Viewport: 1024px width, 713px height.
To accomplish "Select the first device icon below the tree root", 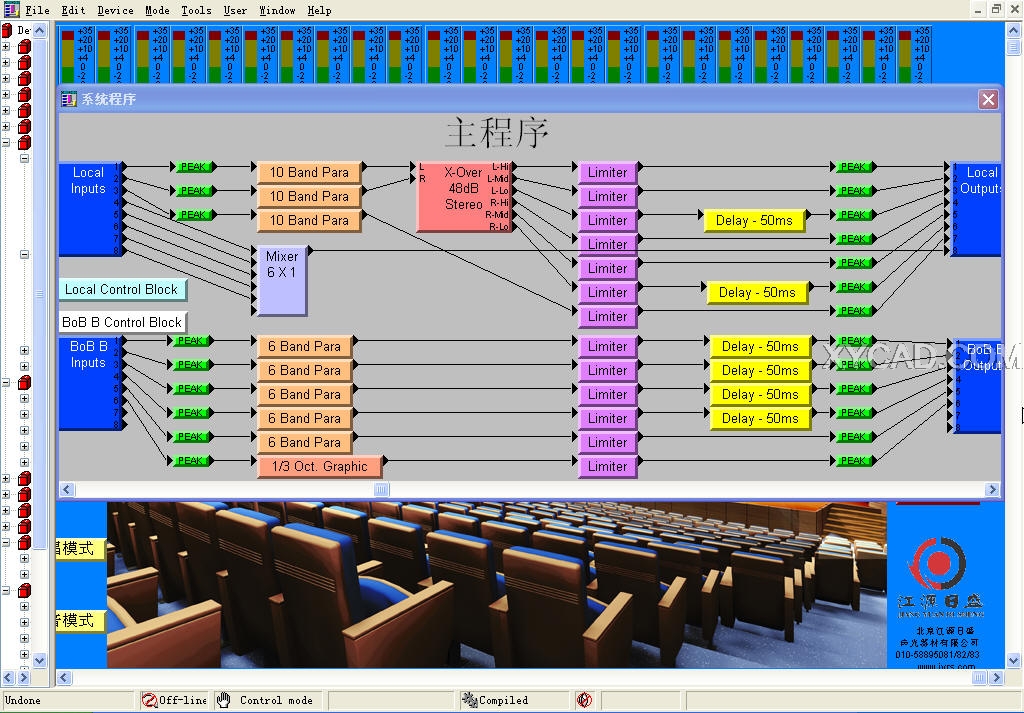I will [24, 46].
